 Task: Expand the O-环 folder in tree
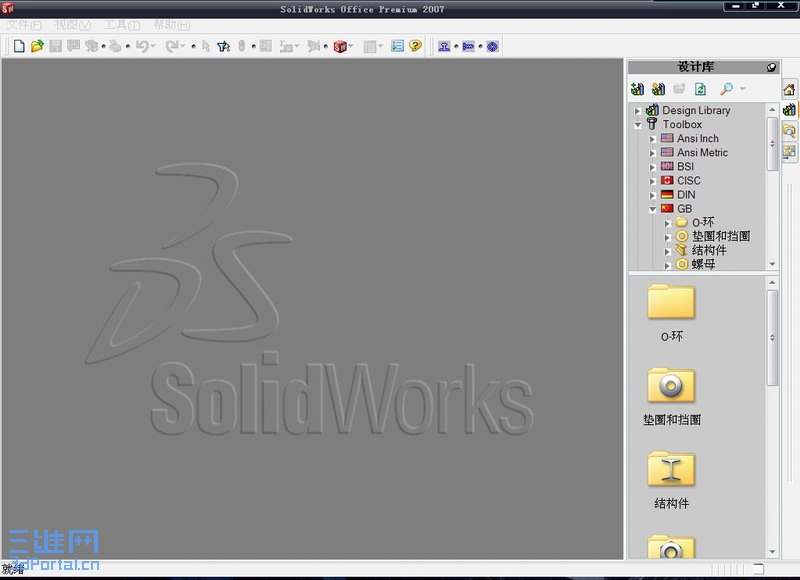click(x=667, y=223)
